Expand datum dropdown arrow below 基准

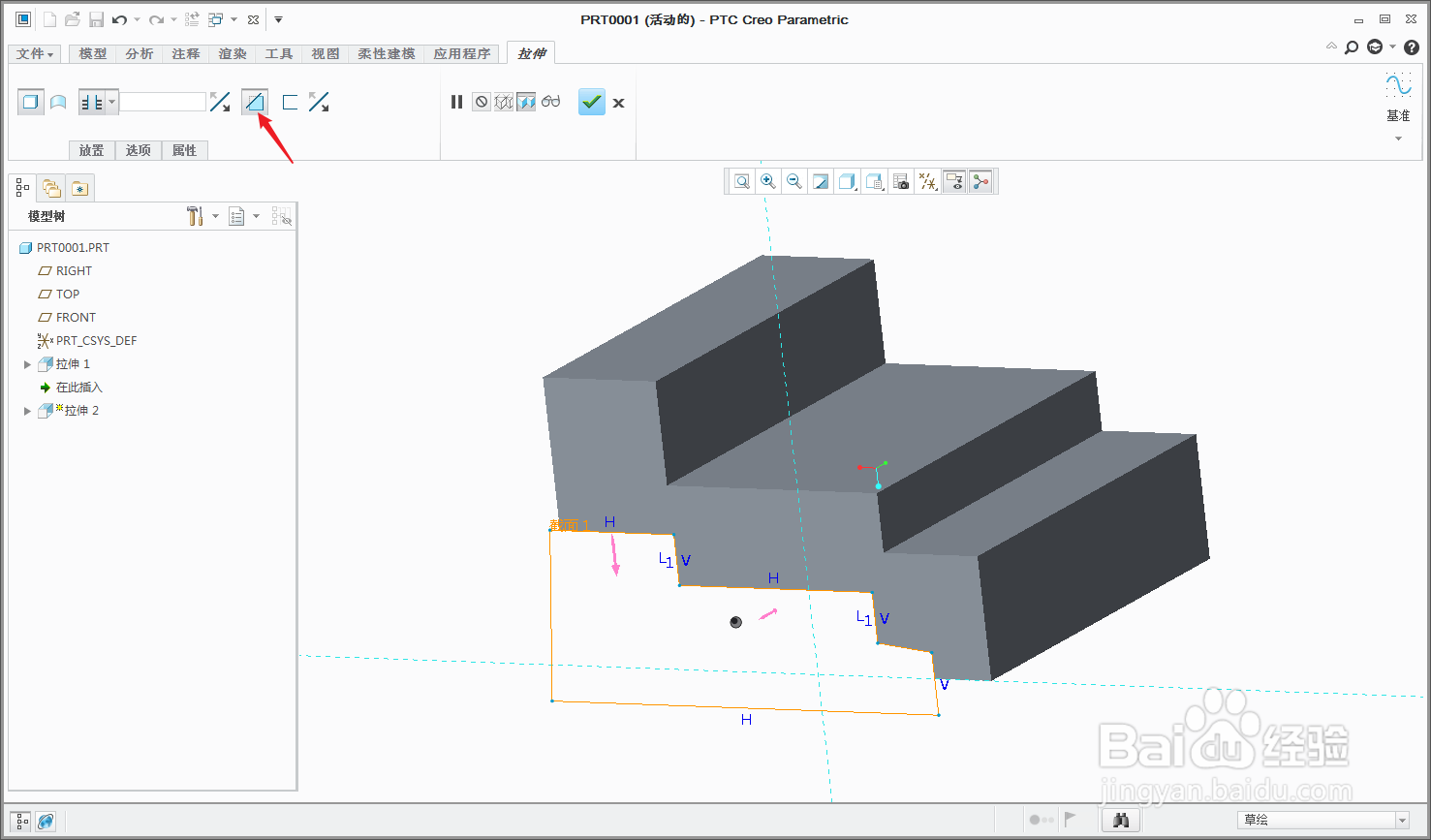[x=1398, y=139]
